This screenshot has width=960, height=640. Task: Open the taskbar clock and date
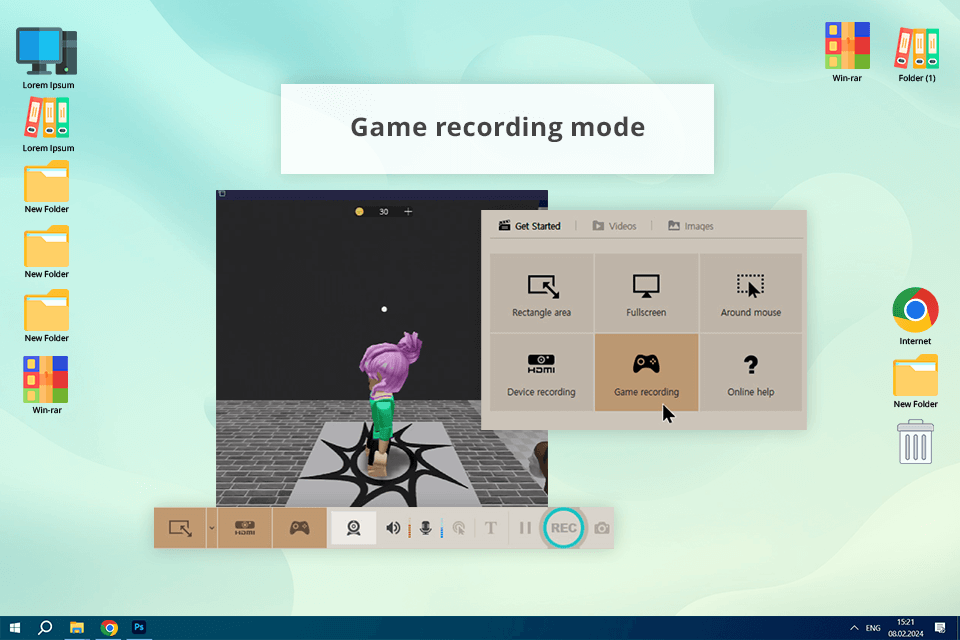(906, 628)
